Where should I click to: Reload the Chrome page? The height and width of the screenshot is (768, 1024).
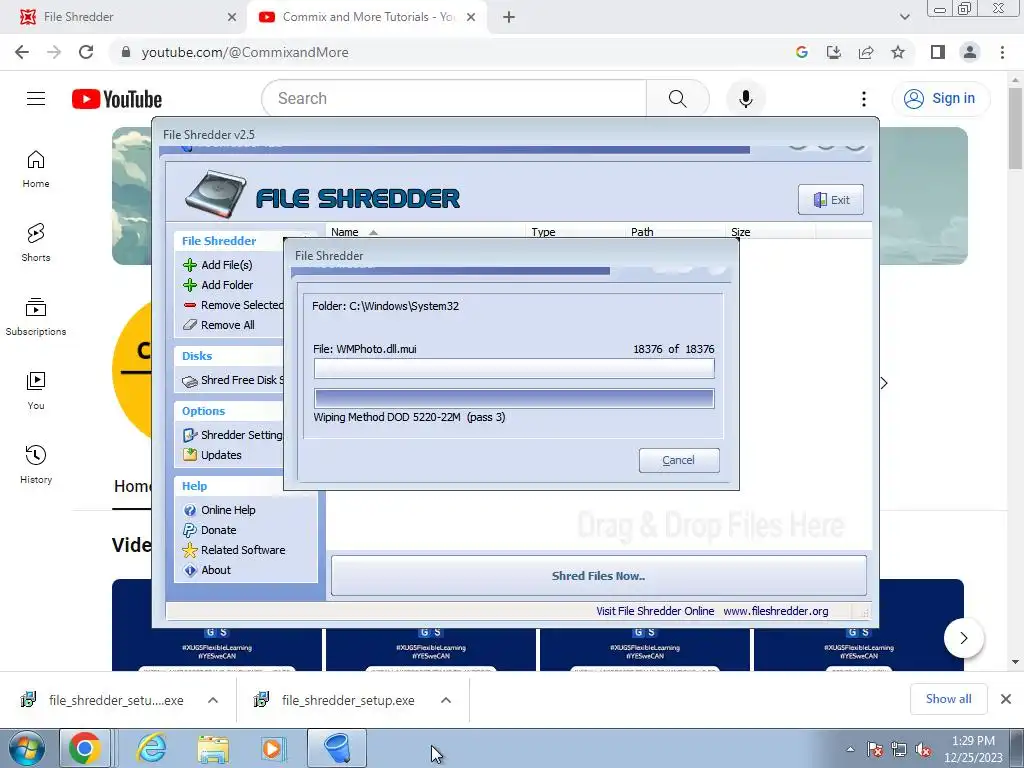click(x=86, y=52)
